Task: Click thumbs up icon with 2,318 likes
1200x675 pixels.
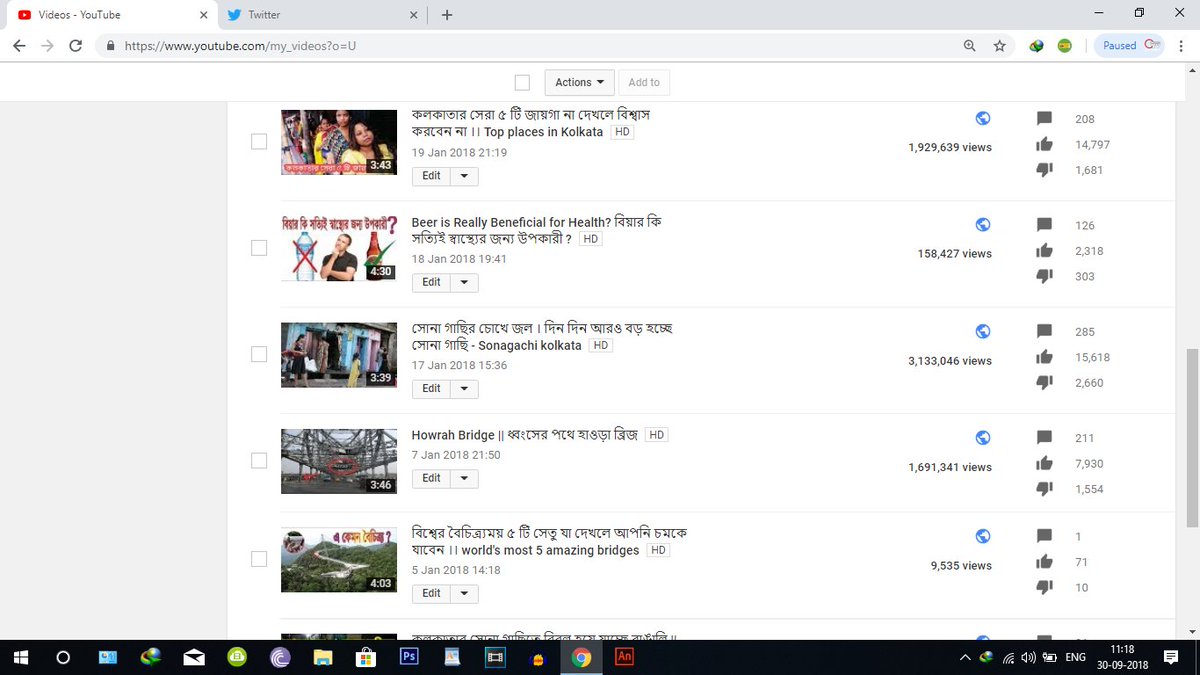Action: (1044, 251)
